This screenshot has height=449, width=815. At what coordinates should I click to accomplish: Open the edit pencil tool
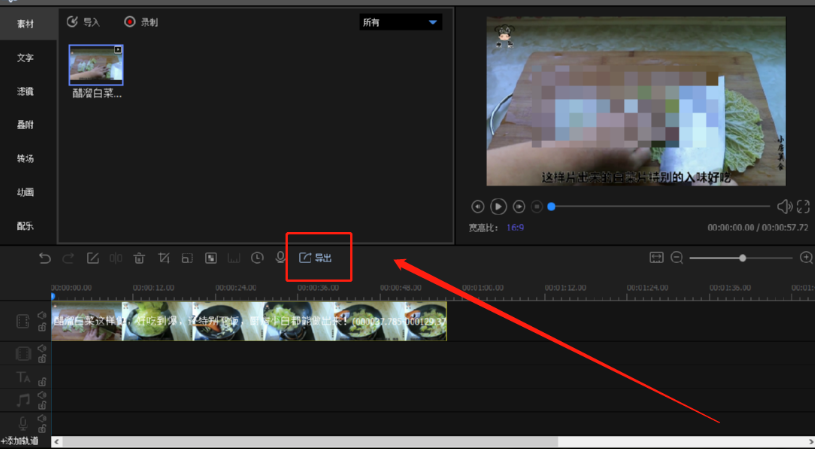93,258
